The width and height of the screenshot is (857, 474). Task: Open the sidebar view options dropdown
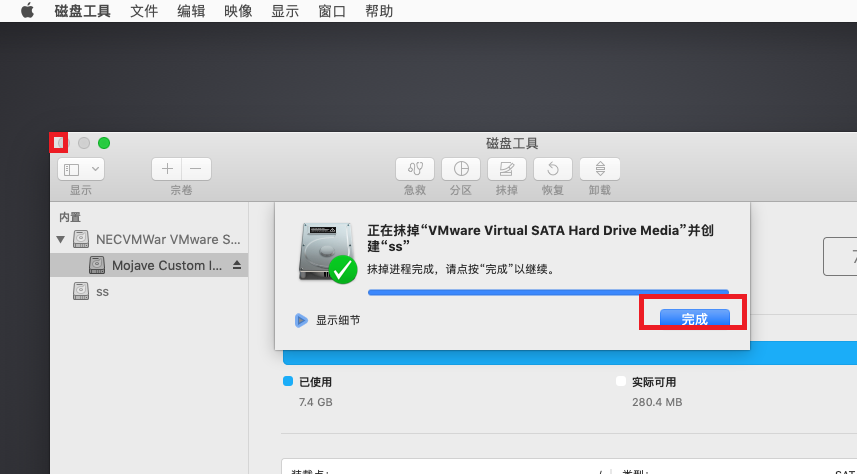tap(81, 169)
